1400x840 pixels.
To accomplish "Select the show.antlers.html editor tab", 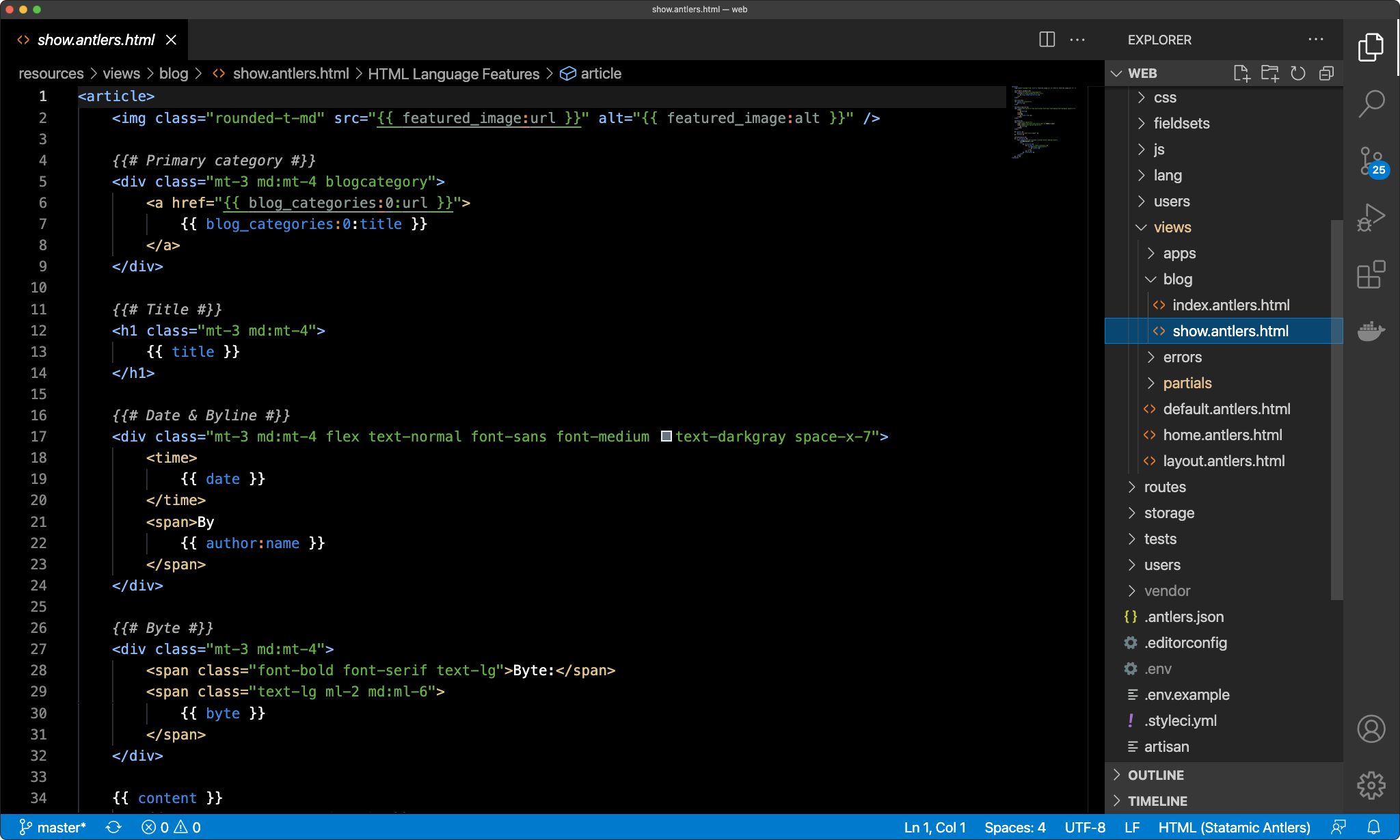I will click(x=96, y=40).
